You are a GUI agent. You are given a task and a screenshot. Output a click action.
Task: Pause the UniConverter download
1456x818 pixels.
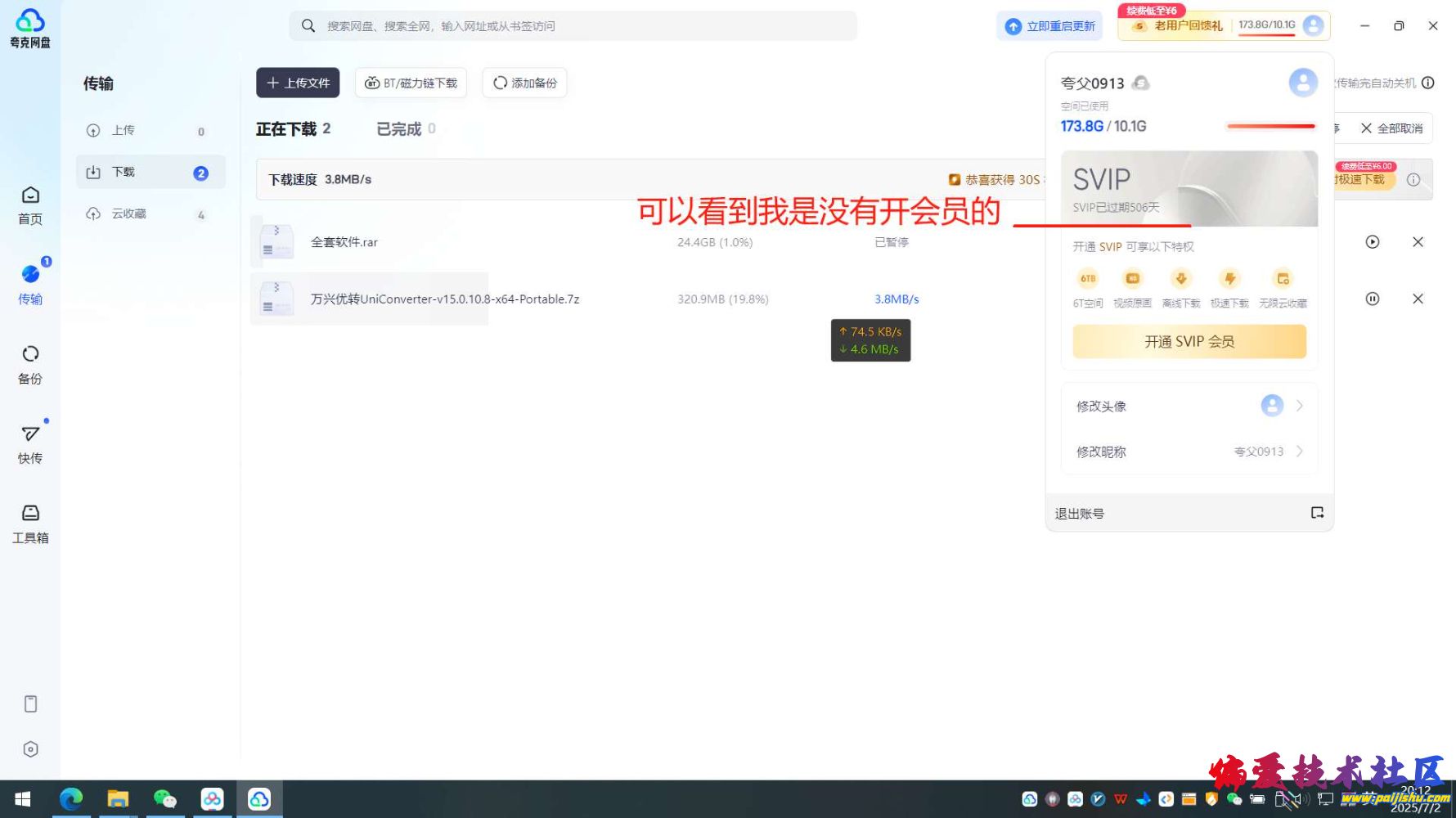1373,299
